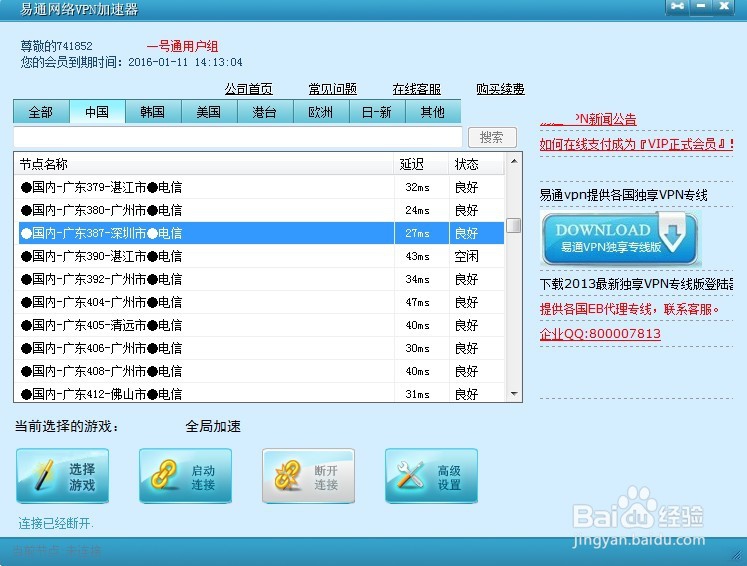The image size is (747, 566).
Task: Open the VPN新闻公告 link
Action: tap(588, 119)
